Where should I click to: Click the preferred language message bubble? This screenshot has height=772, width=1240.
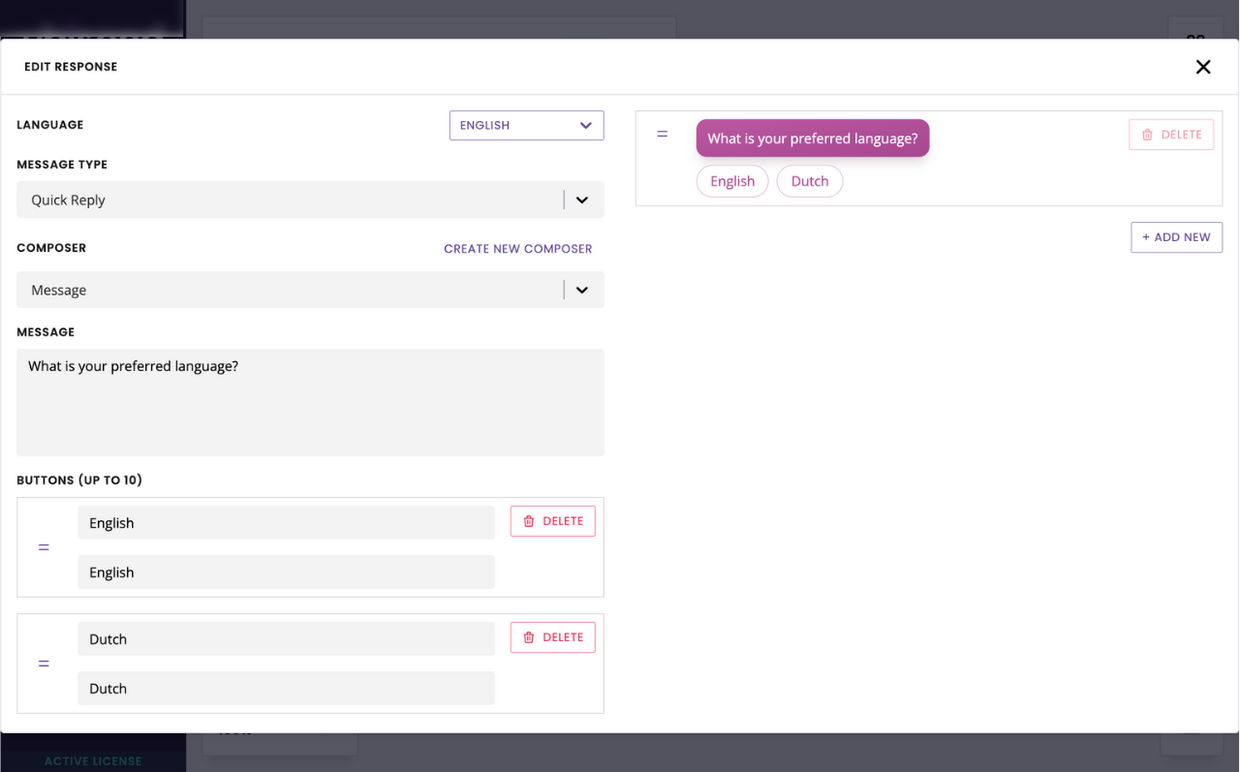coord(812,137)
